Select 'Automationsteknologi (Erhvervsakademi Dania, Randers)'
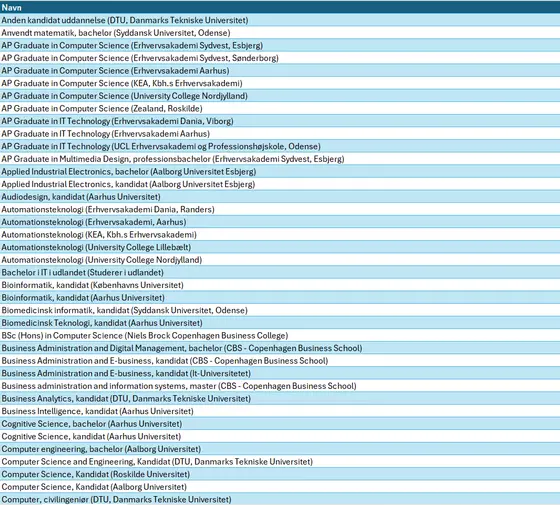The height and width of the screenshot is (505, 560). coord(280,209)
